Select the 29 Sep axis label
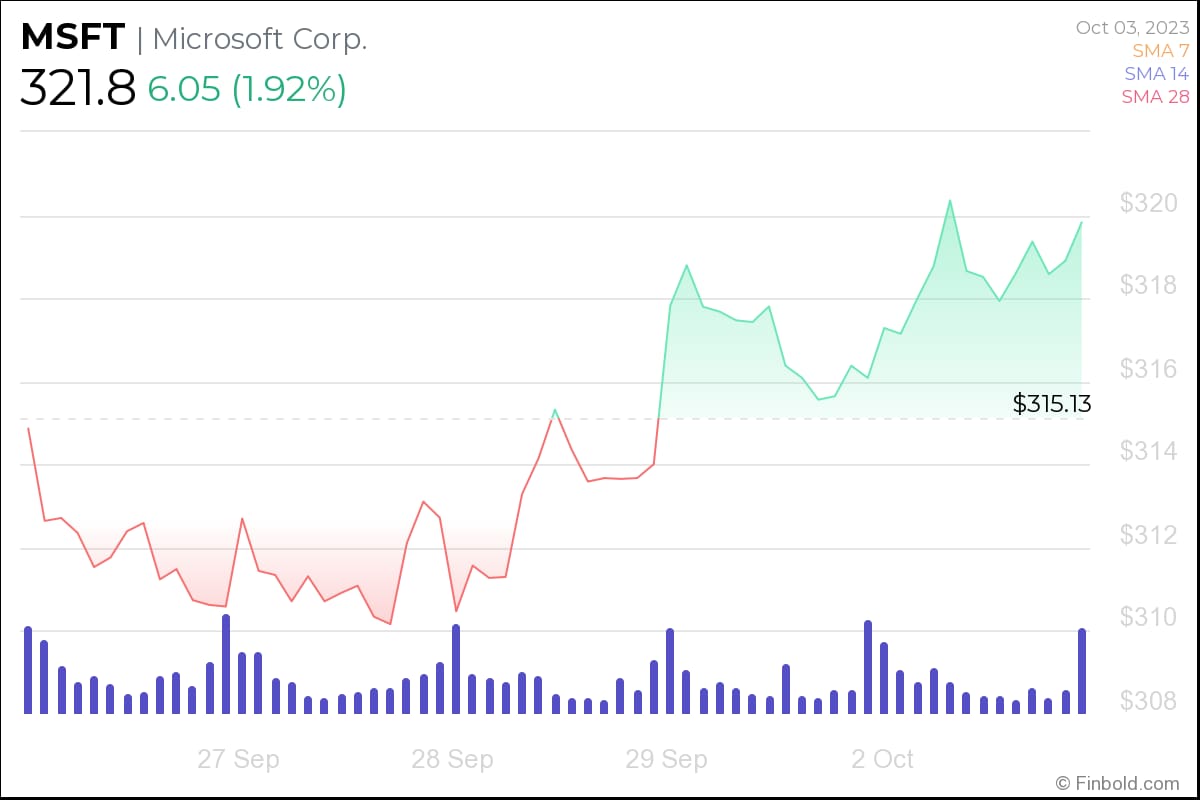The width and height of the screenshot is (1200, 800). [x=666, y=759]
